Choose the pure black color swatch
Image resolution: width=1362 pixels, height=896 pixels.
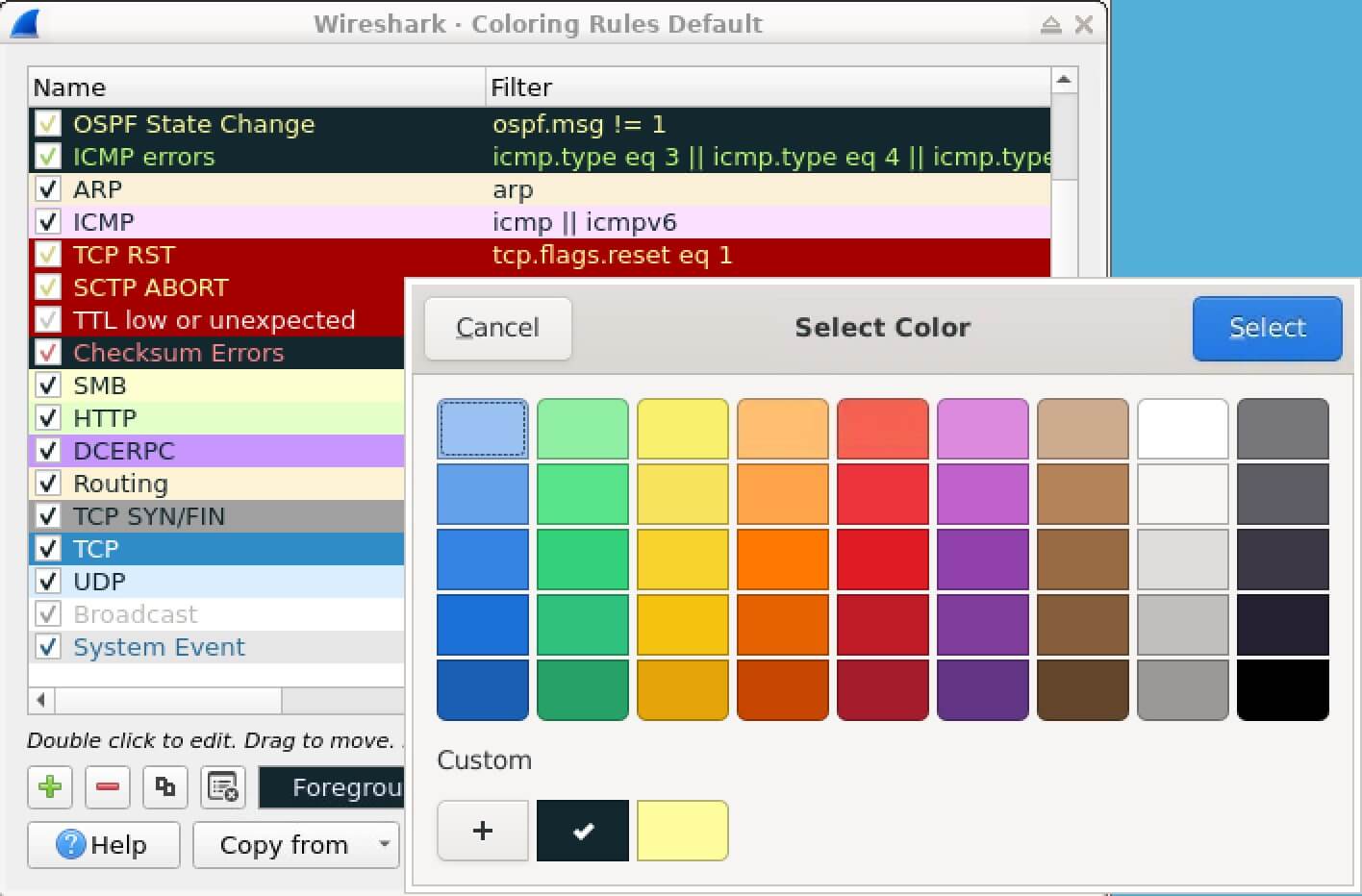coord(1283,689)
